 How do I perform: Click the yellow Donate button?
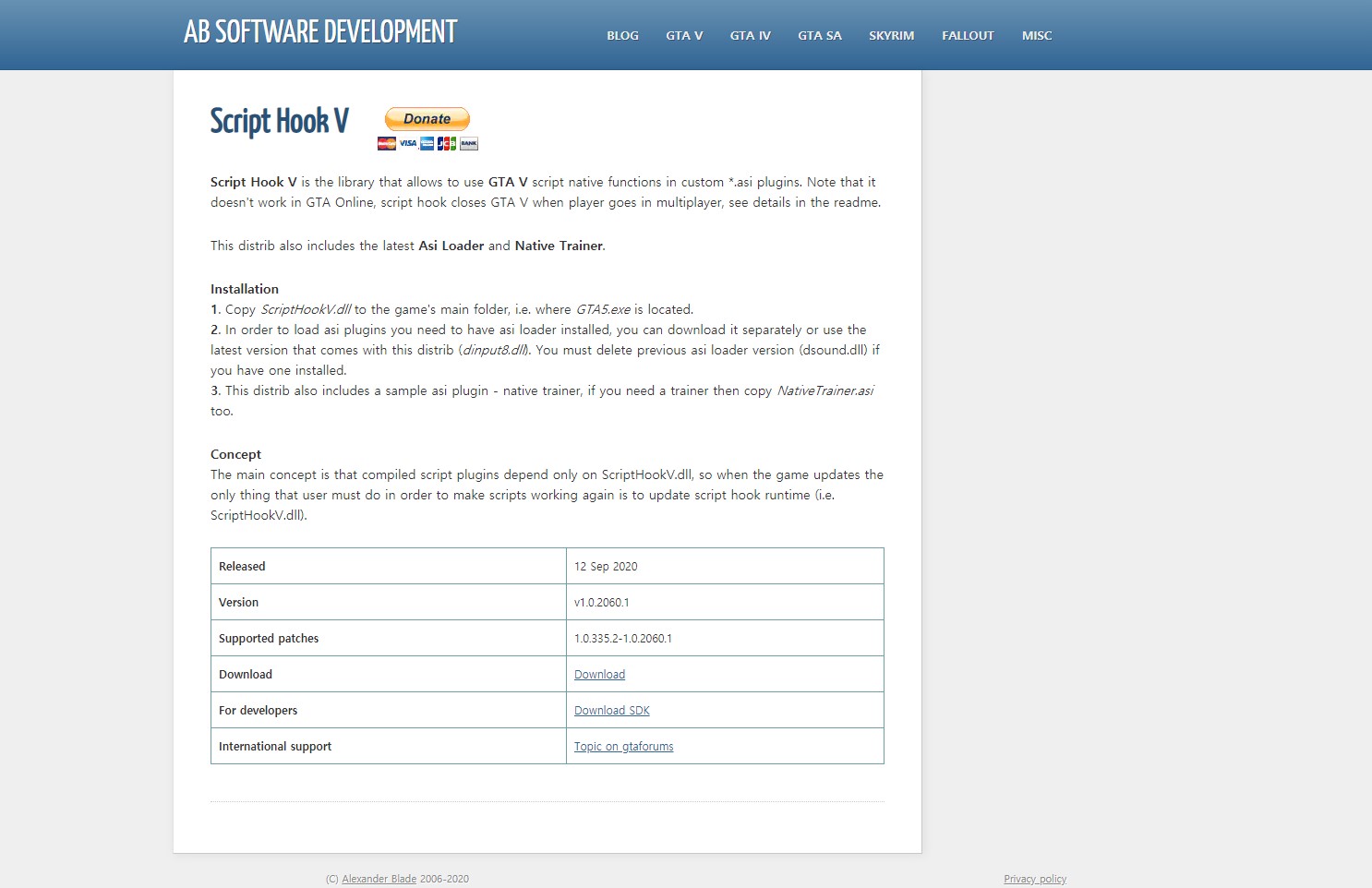427,119
